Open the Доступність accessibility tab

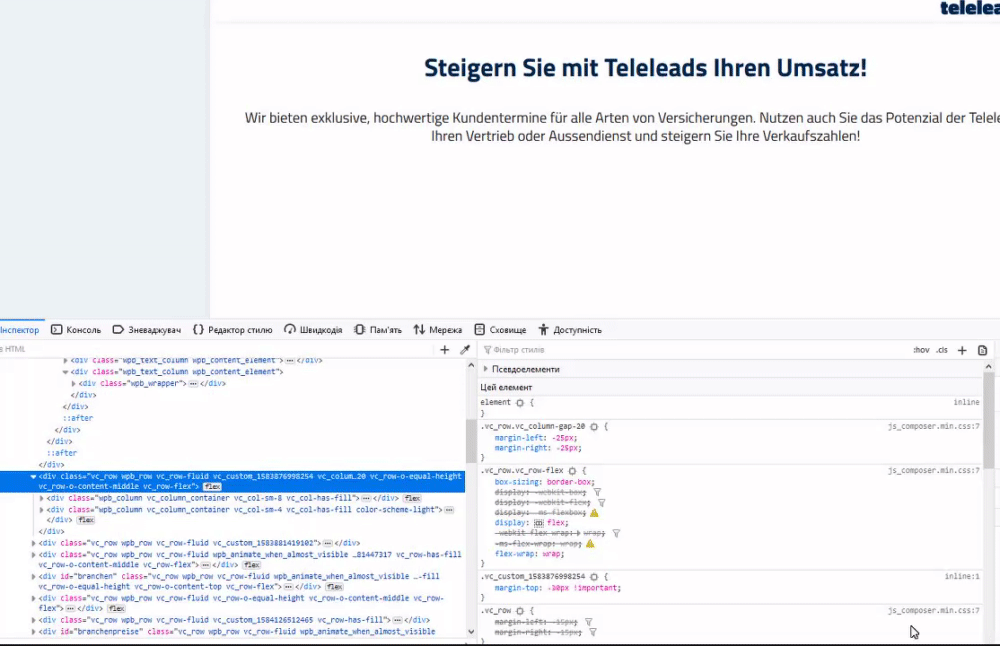point(570,330)
